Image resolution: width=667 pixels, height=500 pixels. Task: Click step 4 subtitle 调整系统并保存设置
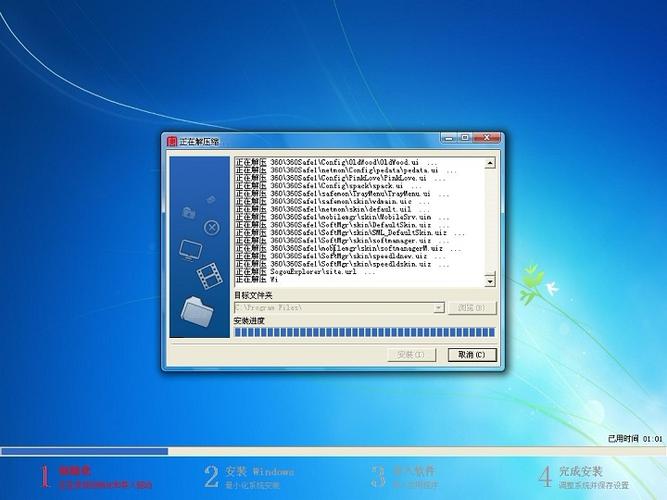coord(593,485)
